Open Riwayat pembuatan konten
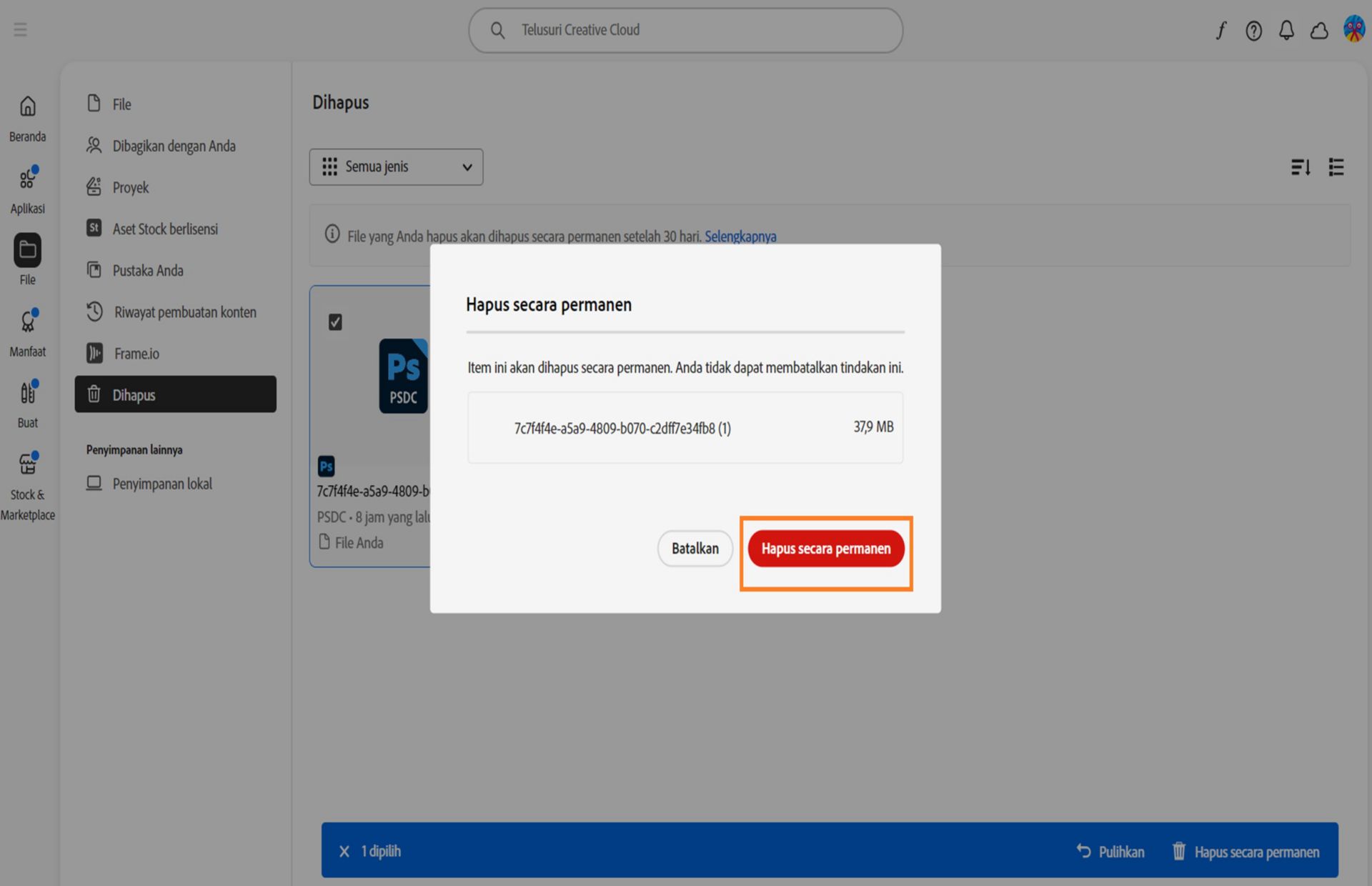Screen dimensions: 1372x886 point(175,312)
